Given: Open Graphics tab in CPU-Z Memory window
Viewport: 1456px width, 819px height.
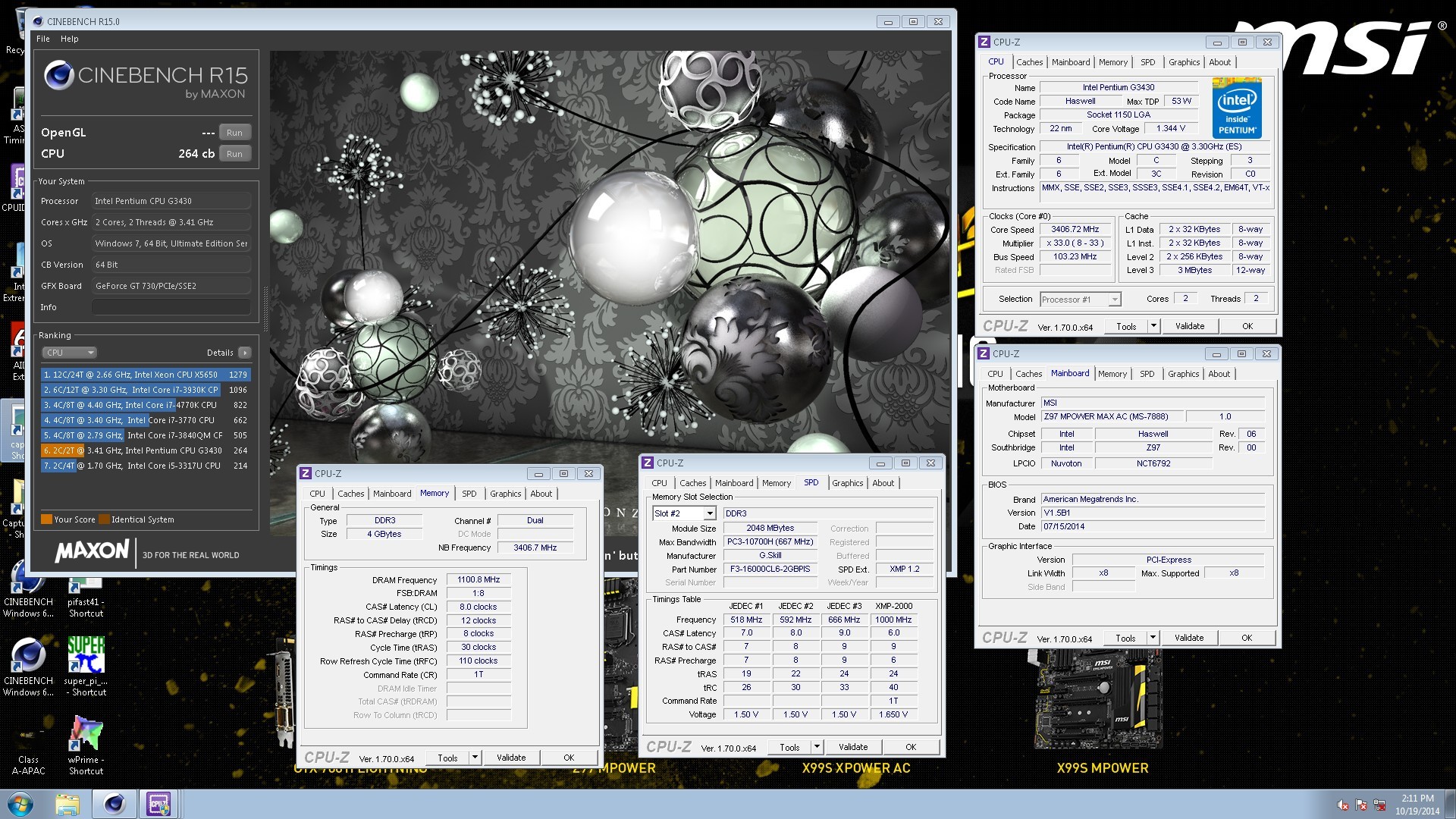Looking at the screenshot, I should pyautogui.click(x=505, y=494).
